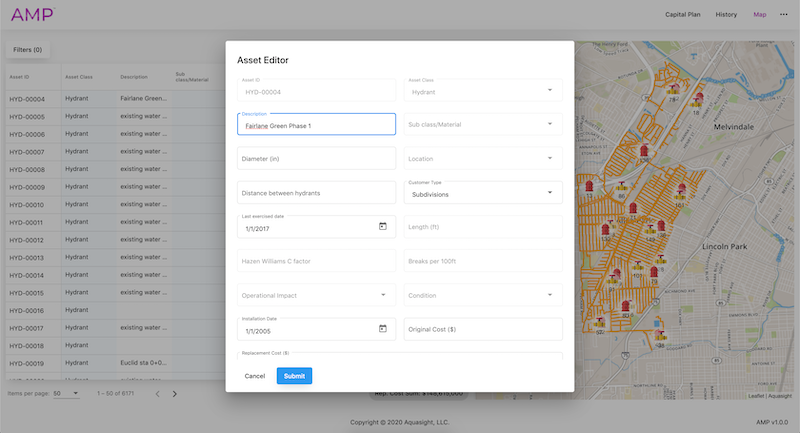800x433 pixels.
Task: Focus the Diameter (in) field
Action: pos(316,159)
